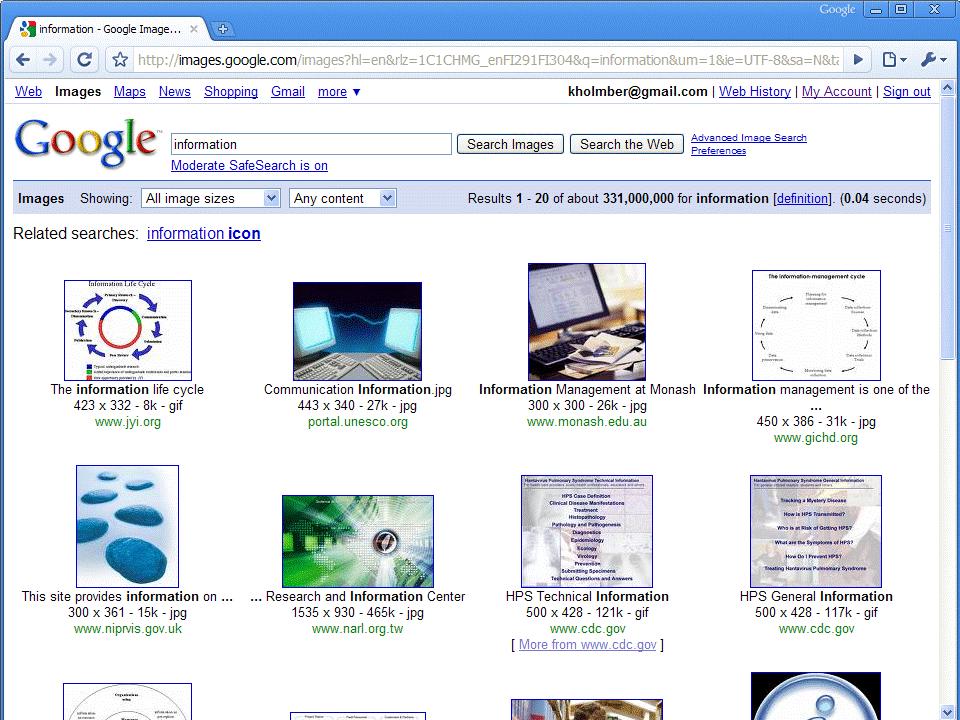Open the page control menu icon
This screenshot has height=720, width=960.
coord(894,59)
